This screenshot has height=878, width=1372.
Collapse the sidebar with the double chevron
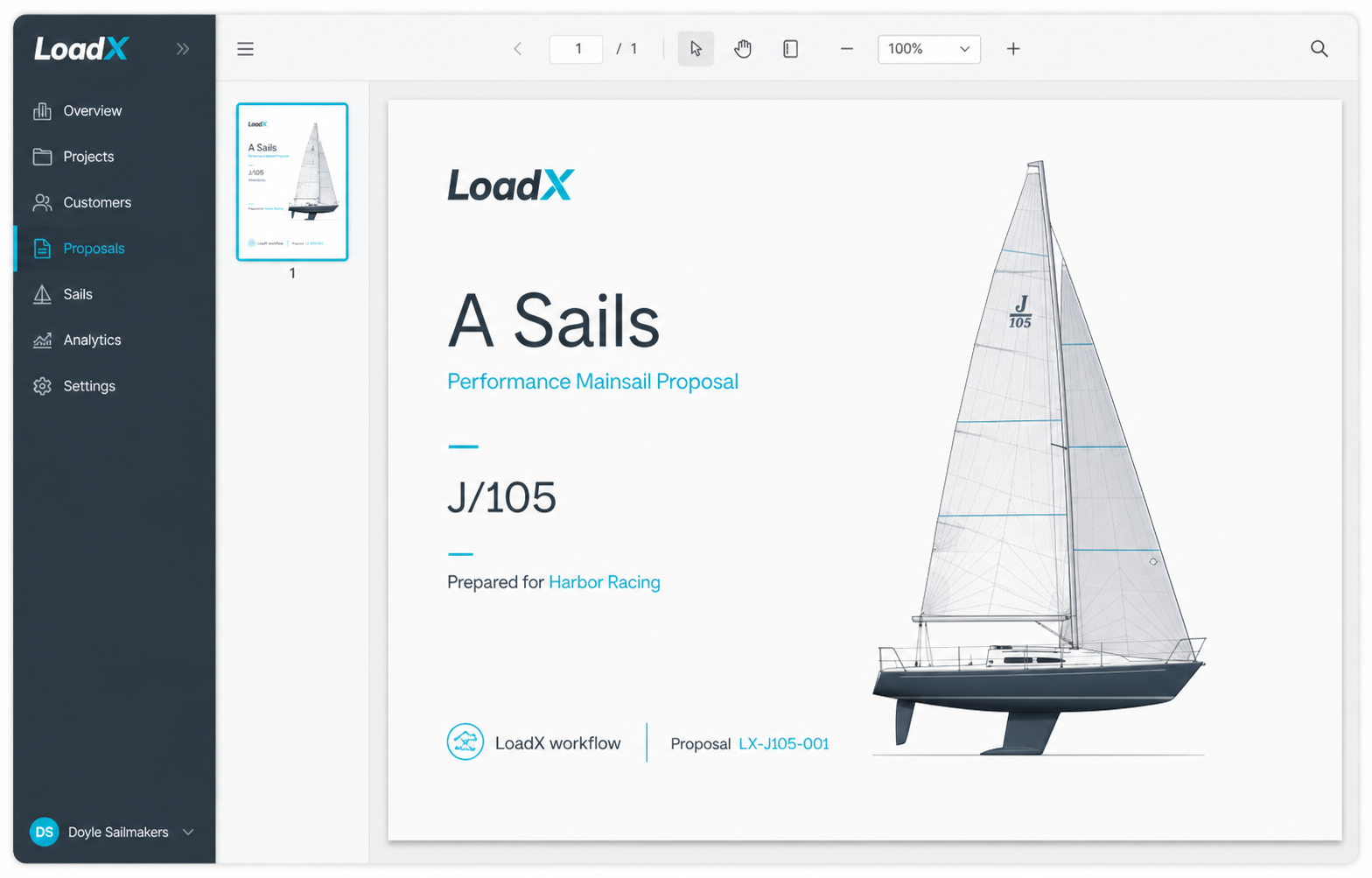point(183,49)
